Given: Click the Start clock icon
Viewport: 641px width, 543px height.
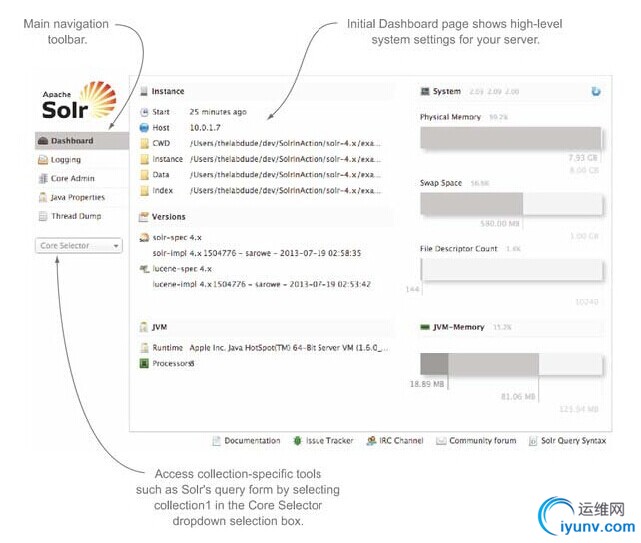Looking at the screenshot, I should [144, 112].
